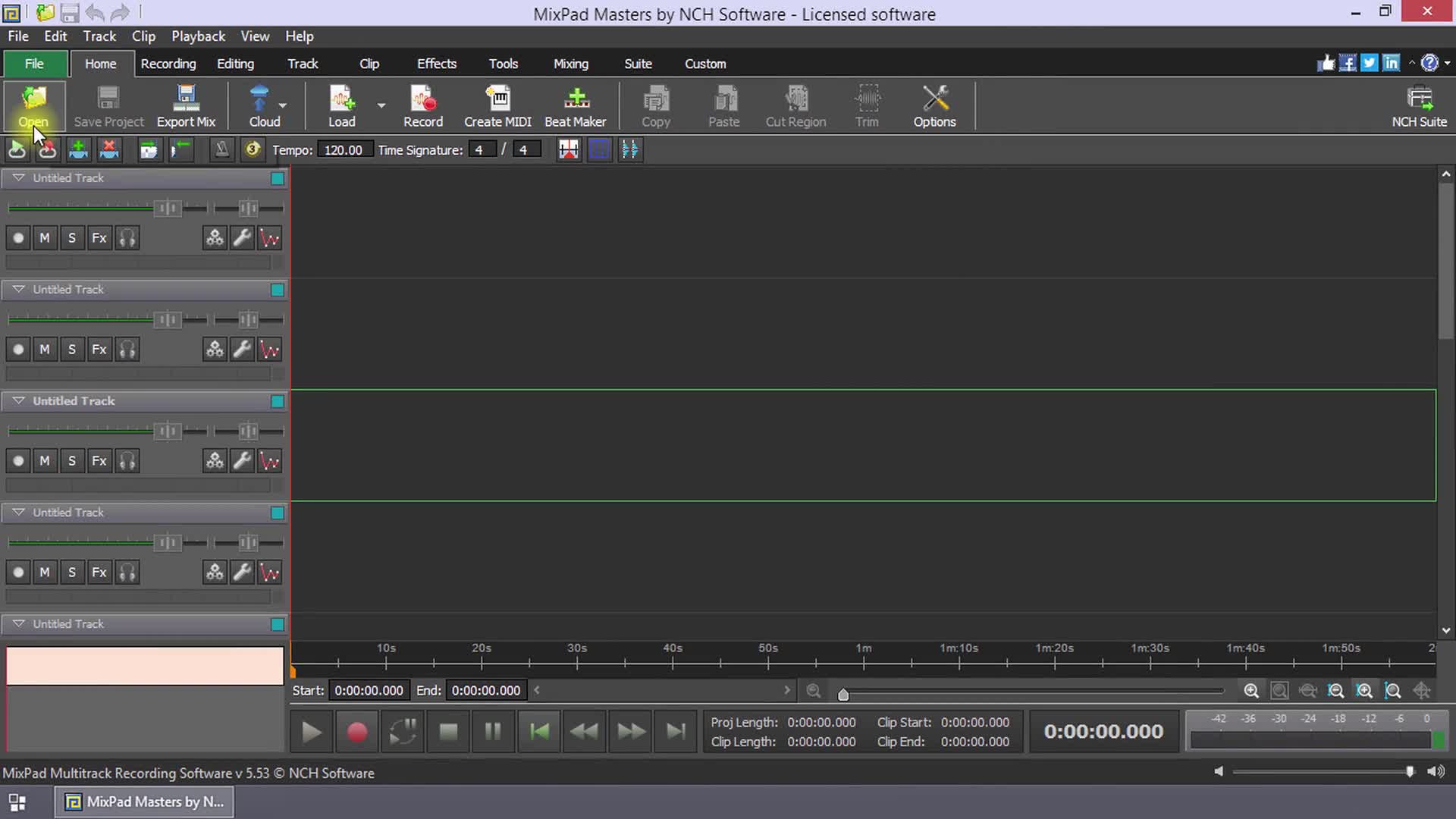Image resolution: width=1456 pixels, height=819 pixels.
Task: Expand the Cloud dropdown arrow
Action: (283, 105)
